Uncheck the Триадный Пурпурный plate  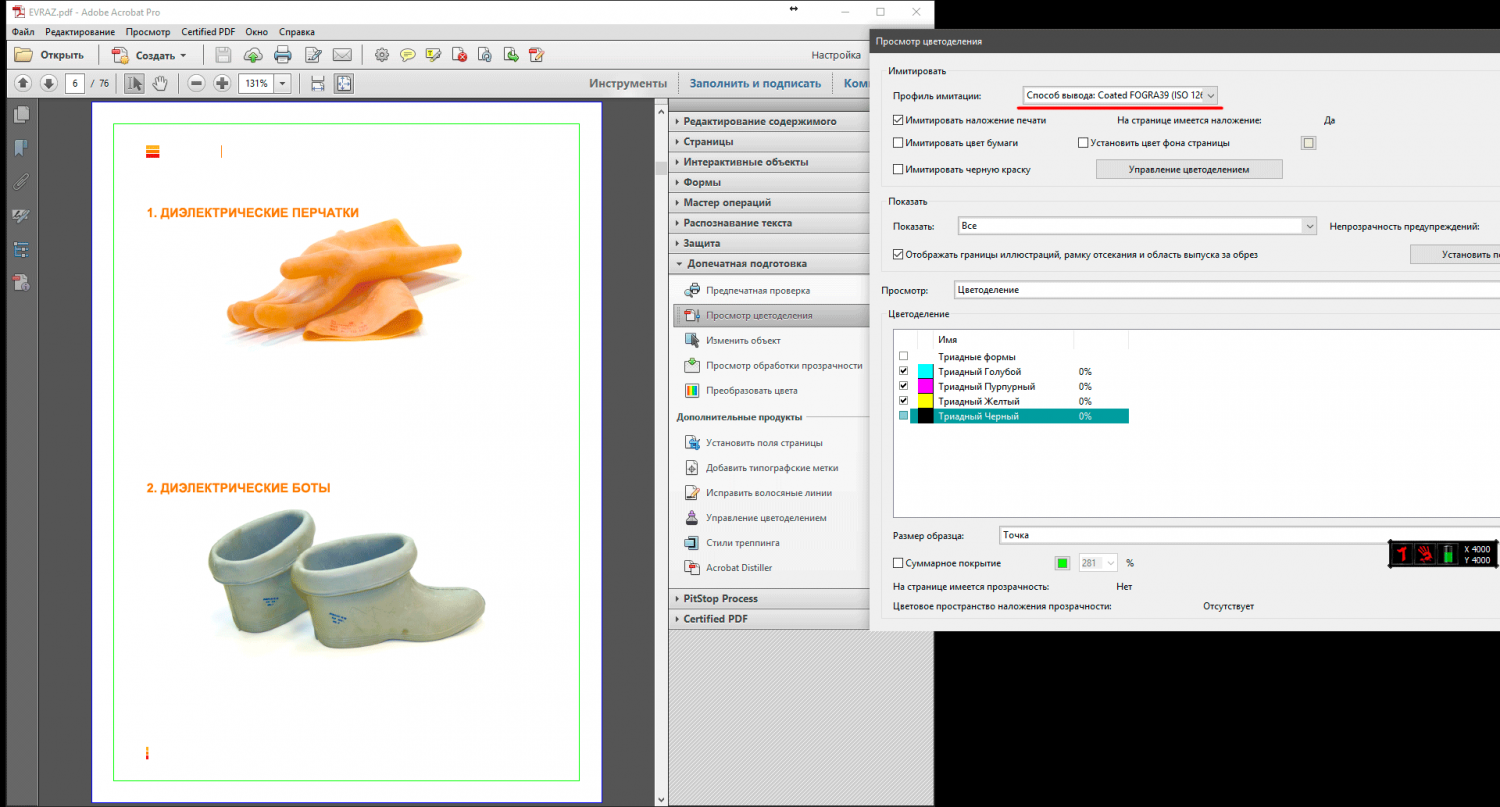(x=904, y=386)
